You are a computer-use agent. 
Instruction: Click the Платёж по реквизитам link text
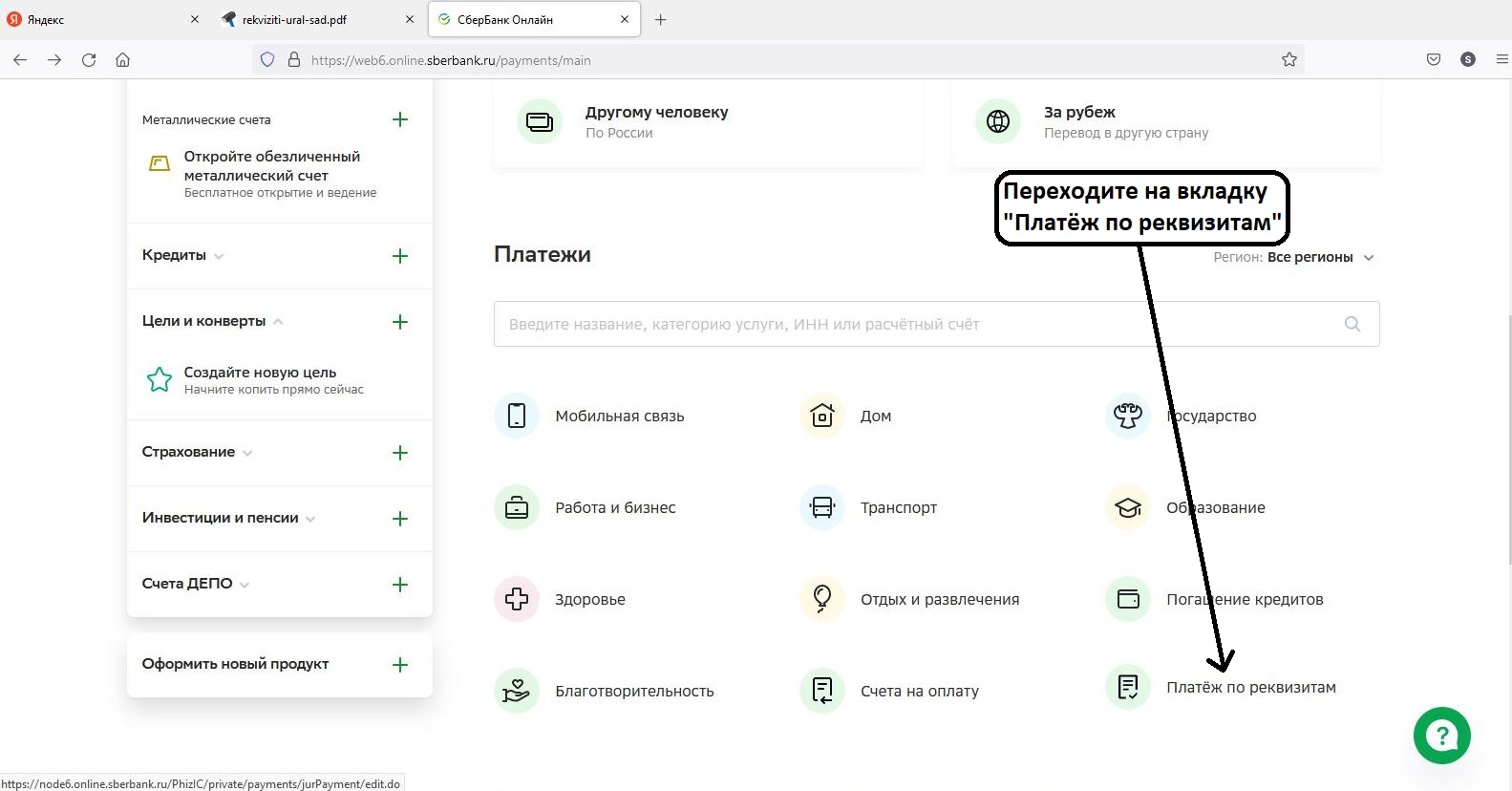point(1251,687)
